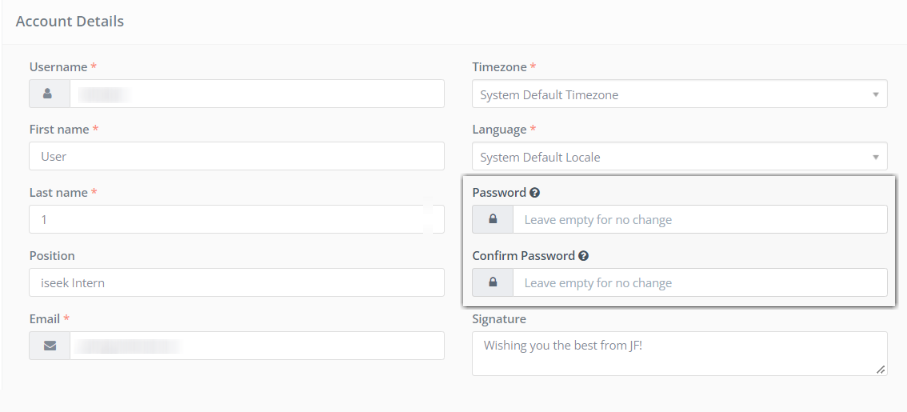
Task: Click the lock icon in Password row
Action: [492, 220]
